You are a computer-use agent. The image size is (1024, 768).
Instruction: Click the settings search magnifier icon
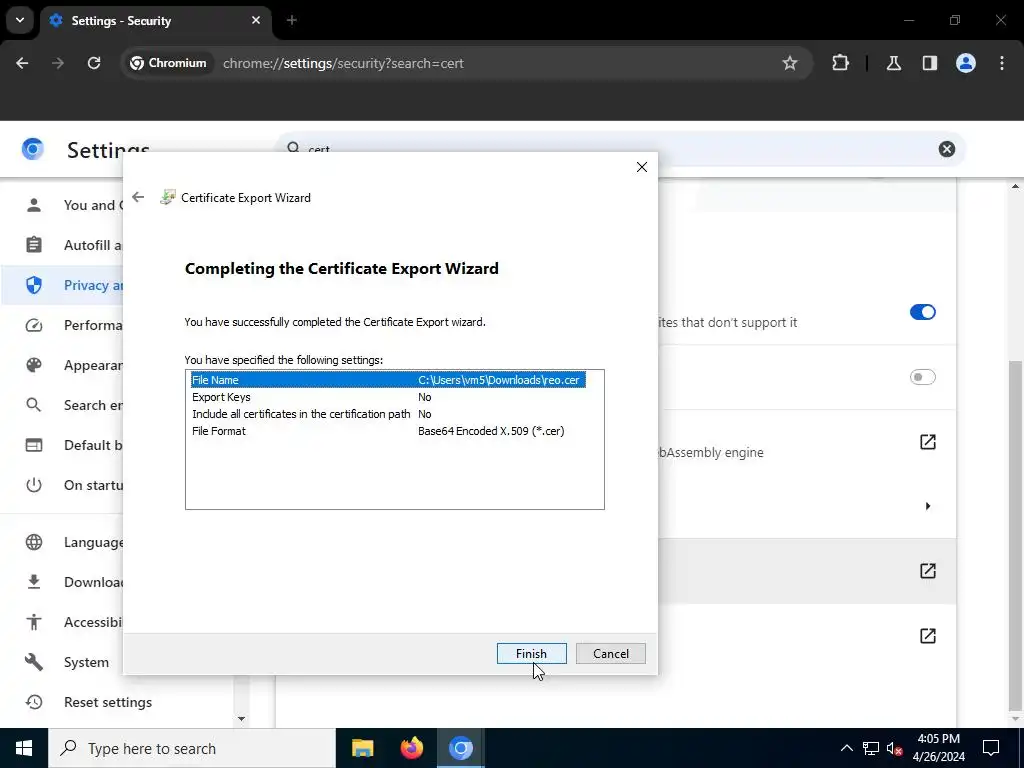[x=294, y=148]
